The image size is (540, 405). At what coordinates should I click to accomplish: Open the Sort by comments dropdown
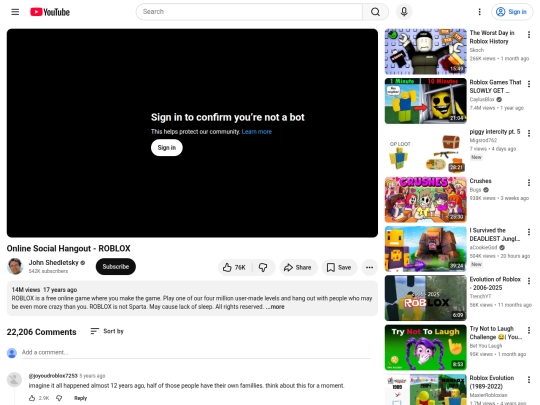pos(107,331)
